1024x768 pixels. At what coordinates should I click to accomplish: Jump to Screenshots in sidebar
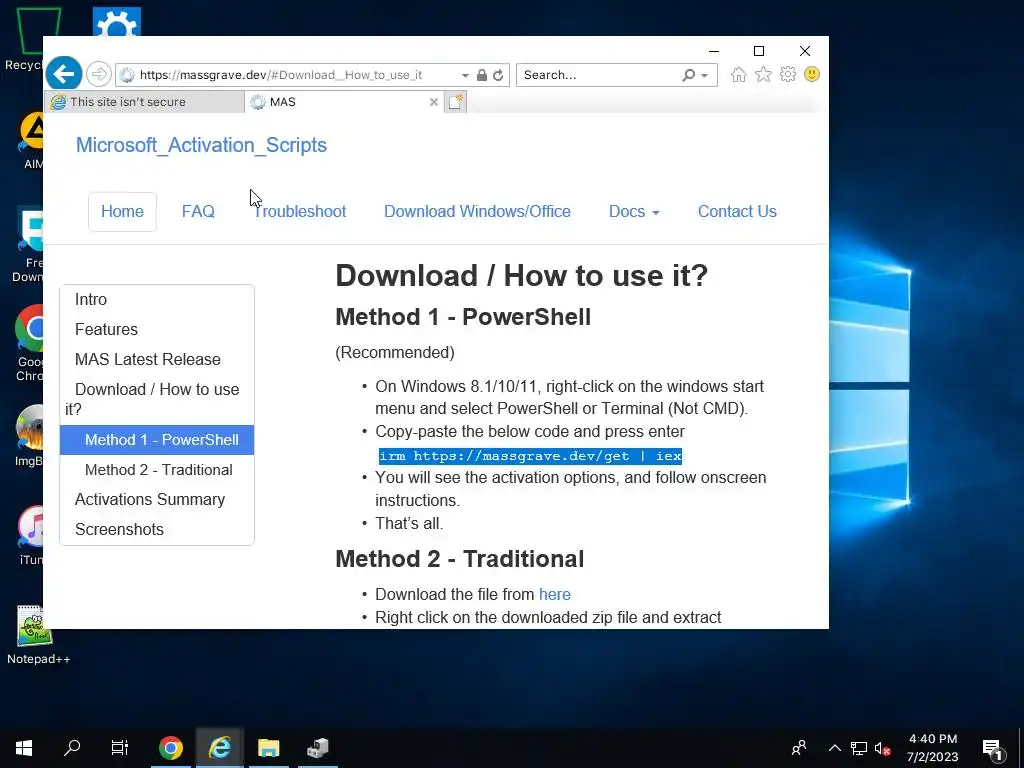157,529
